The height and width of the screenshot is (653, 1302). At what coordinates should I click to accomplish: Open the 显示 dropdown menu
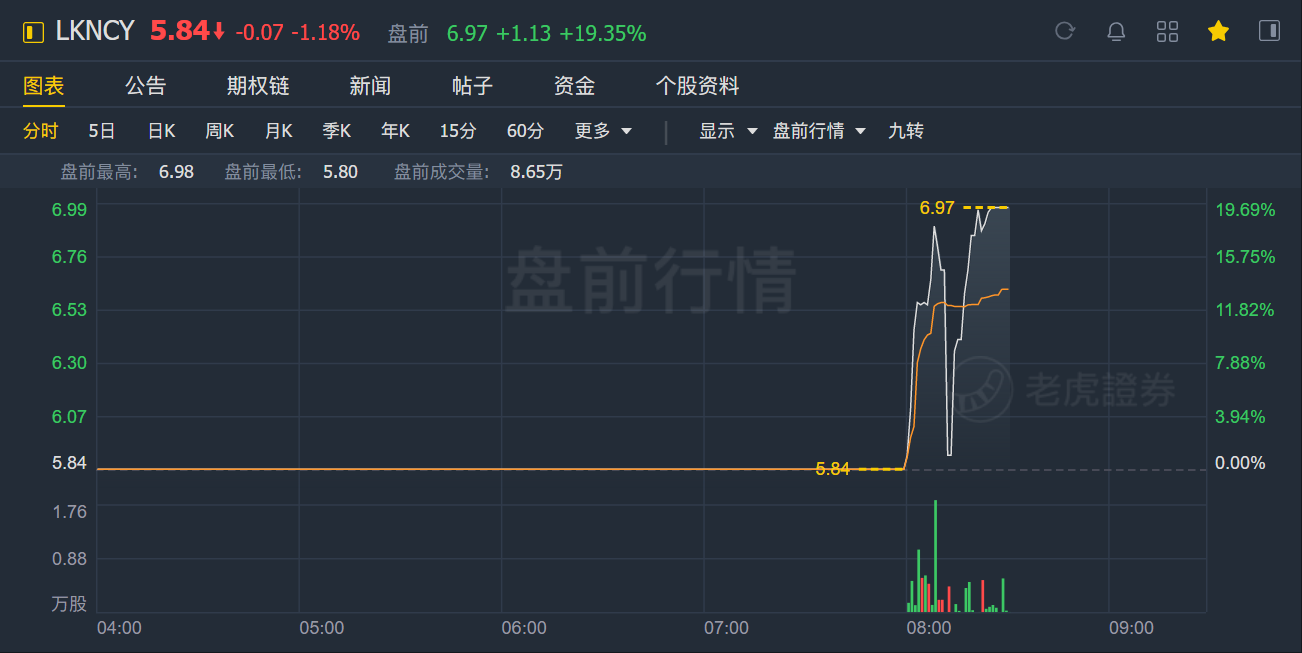coord(728,131)
